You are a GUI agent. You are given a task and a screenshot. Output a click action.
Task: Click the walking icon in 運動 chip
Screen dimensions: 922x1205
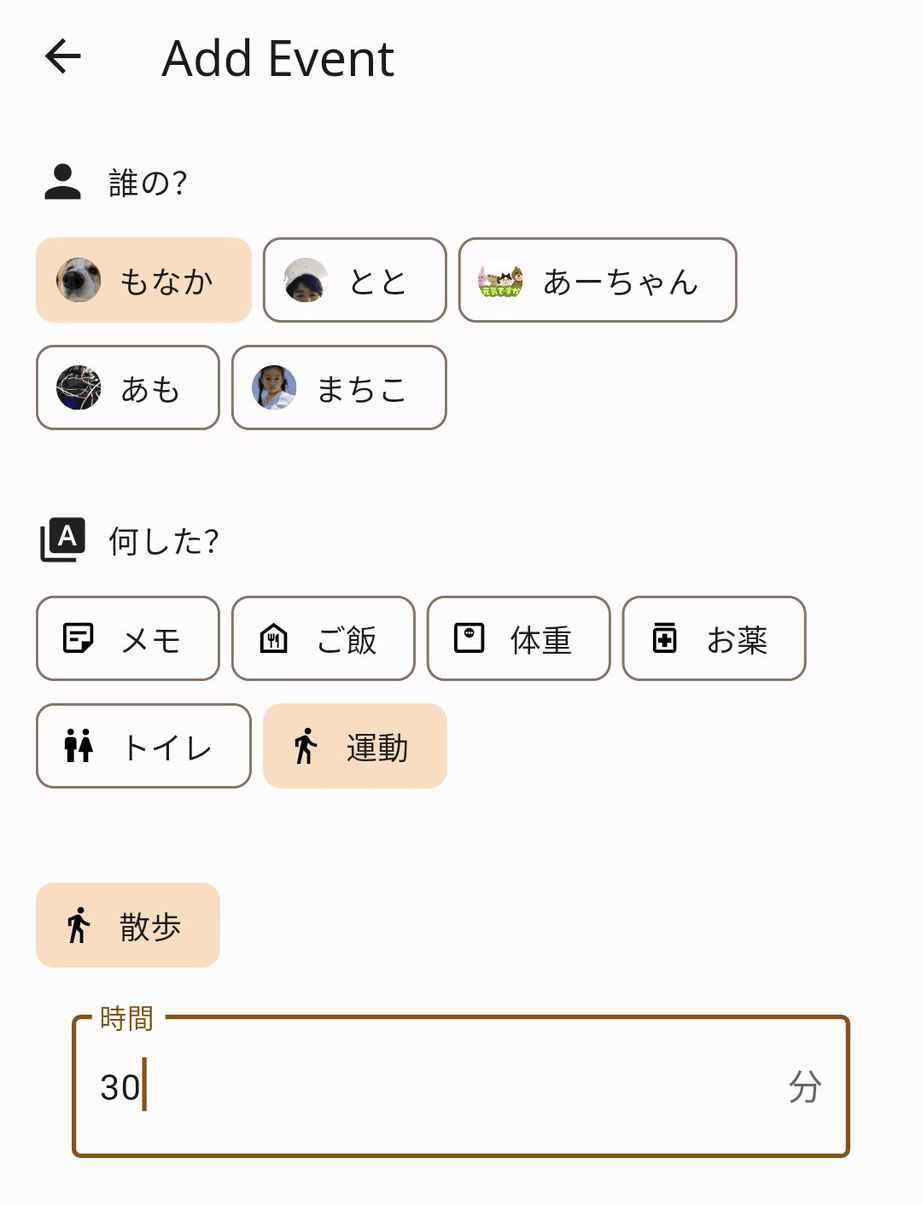pyautogui.click(x=305, y=746)
